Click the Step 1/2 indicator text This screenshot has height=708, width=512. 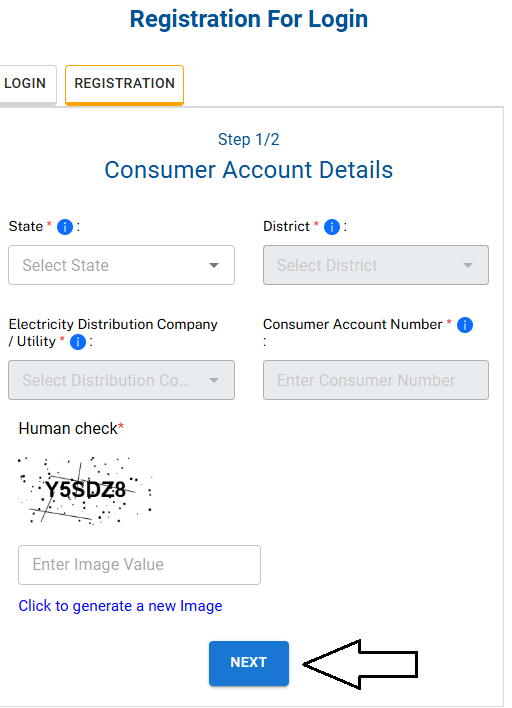249,140
